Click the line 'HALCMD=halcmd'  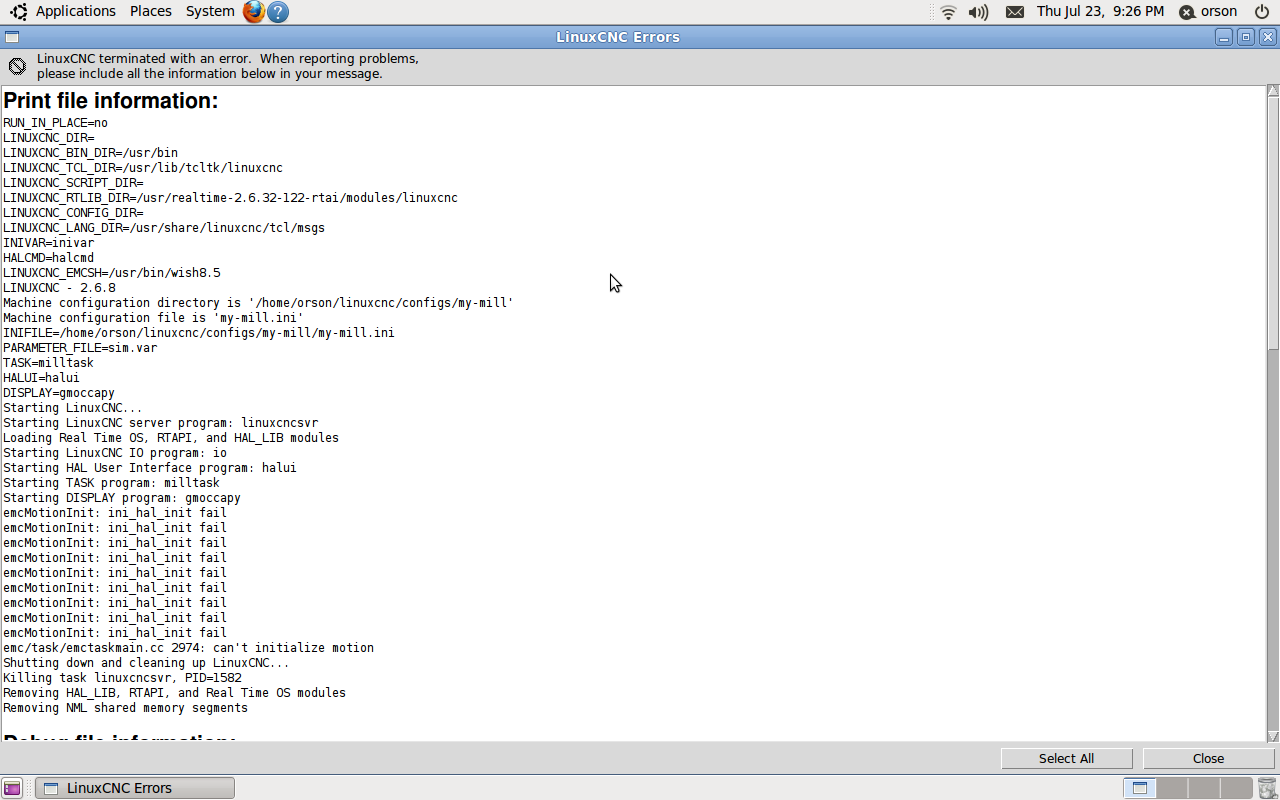[48, 258]
